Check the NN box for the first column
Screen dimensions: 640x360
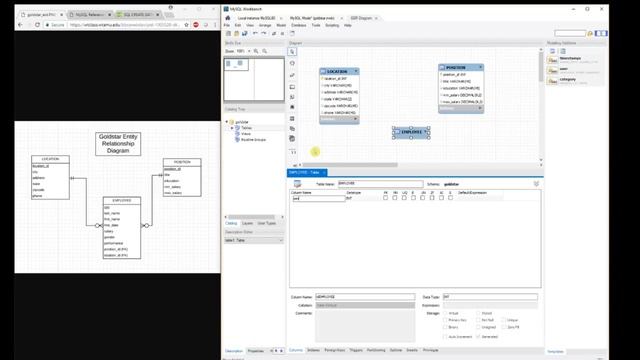pyautogui.click(x=395, y=198)
